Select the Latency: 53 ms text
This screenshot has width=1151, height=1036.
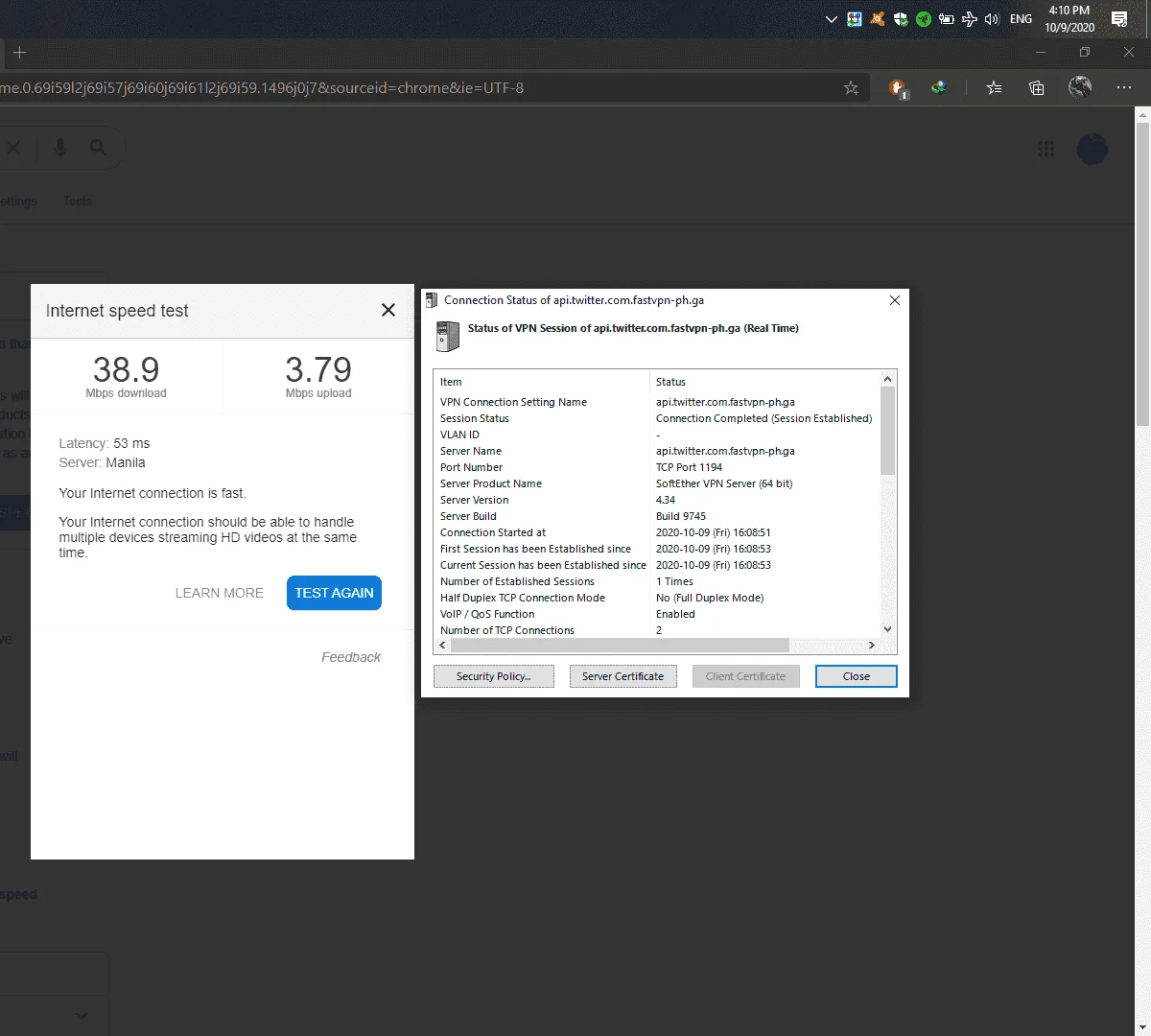(105, 443)
